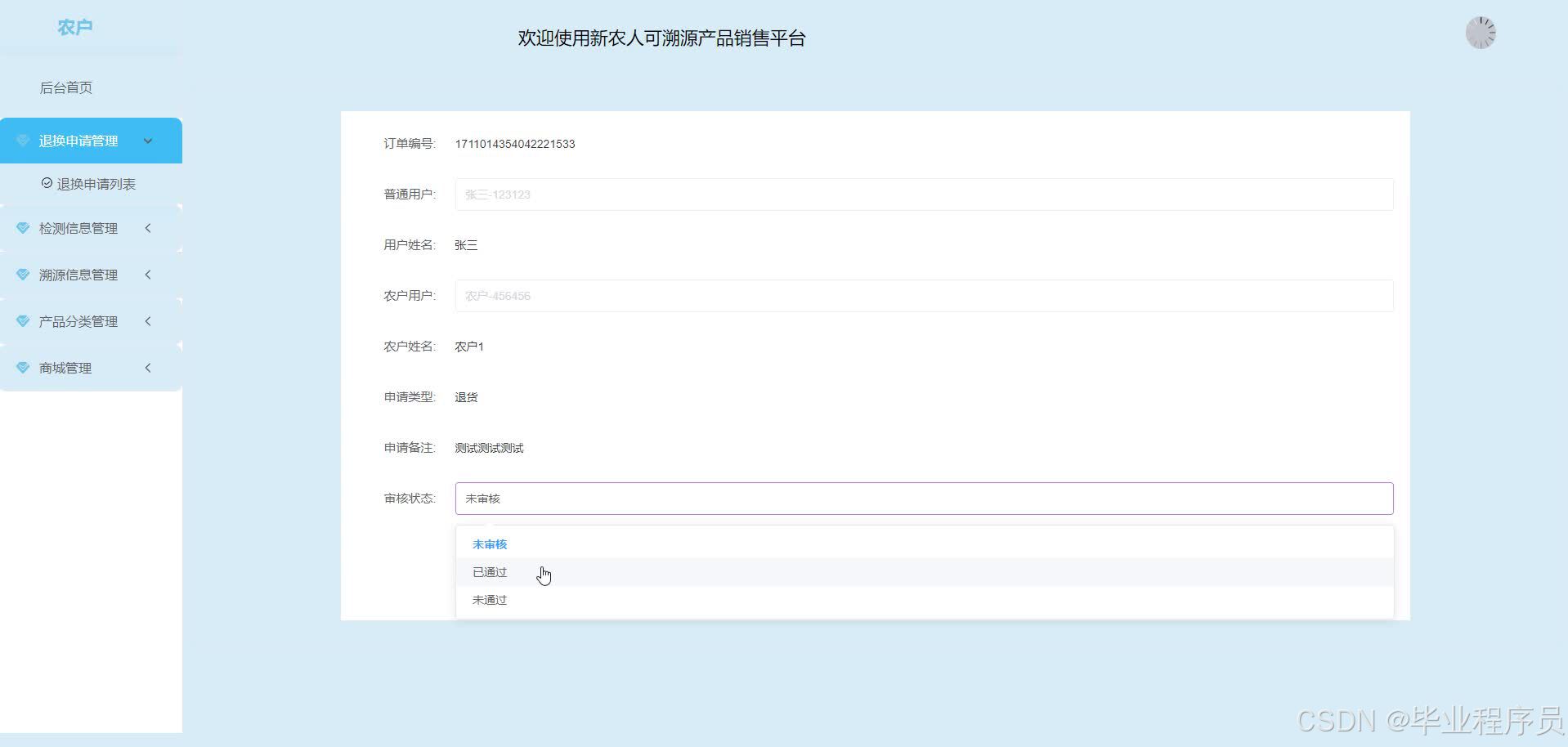Click the 产品分类管理 sidebar icon
Screen dimensions: 1568x747
(23, 320)
